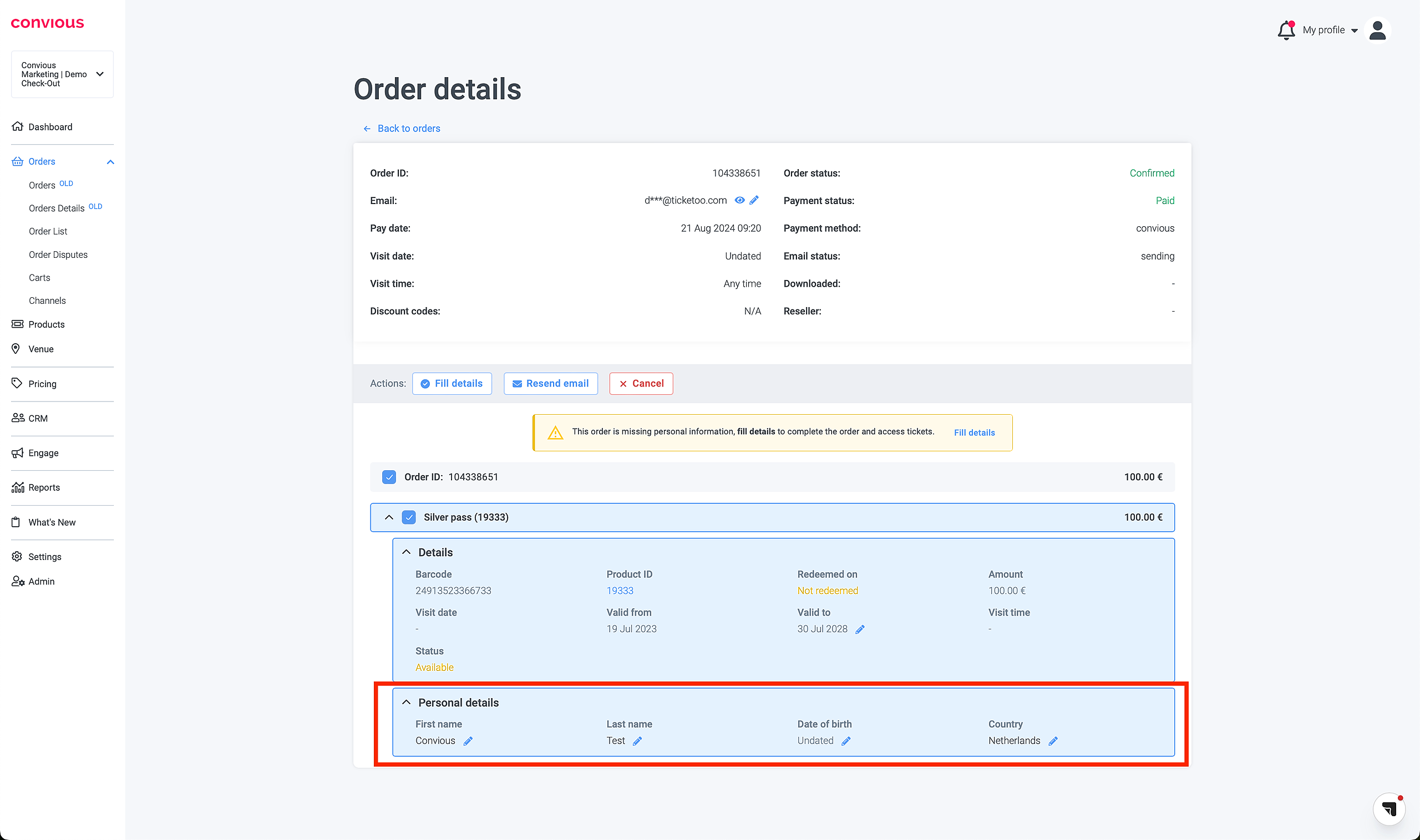Click the notification bell icon
This screenshot has height=840, width=1420.
(1286, 30)
